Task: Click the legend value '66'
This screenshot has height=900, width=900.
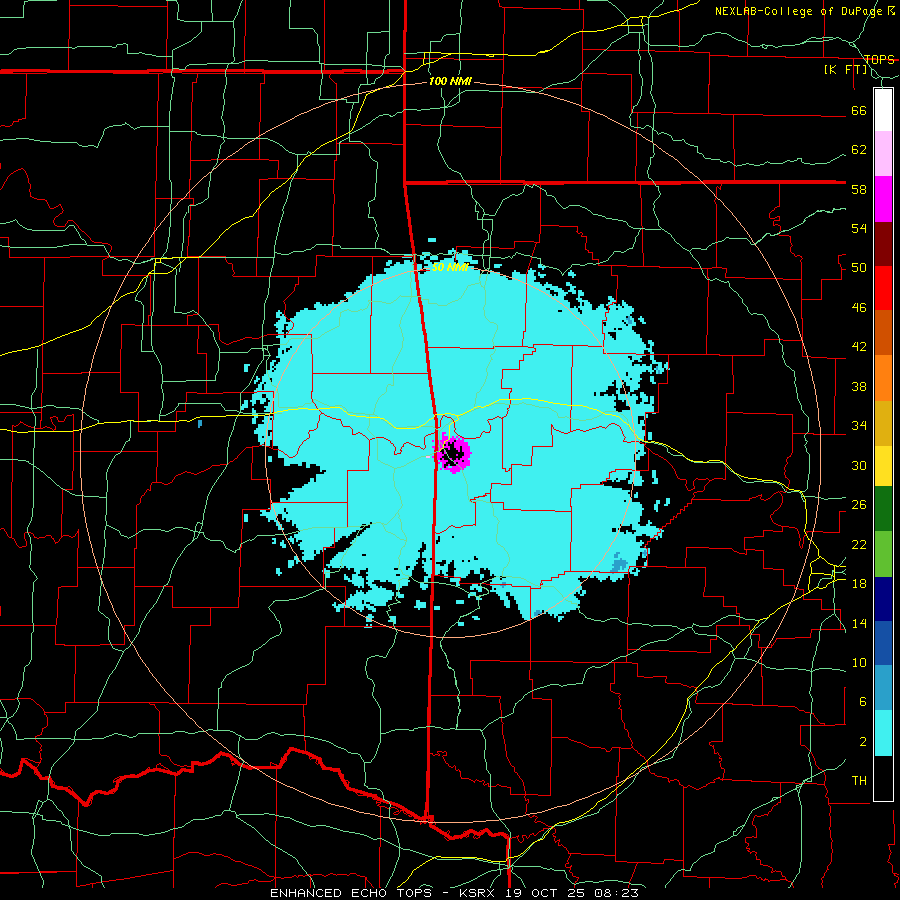Action: pos(859,111)
